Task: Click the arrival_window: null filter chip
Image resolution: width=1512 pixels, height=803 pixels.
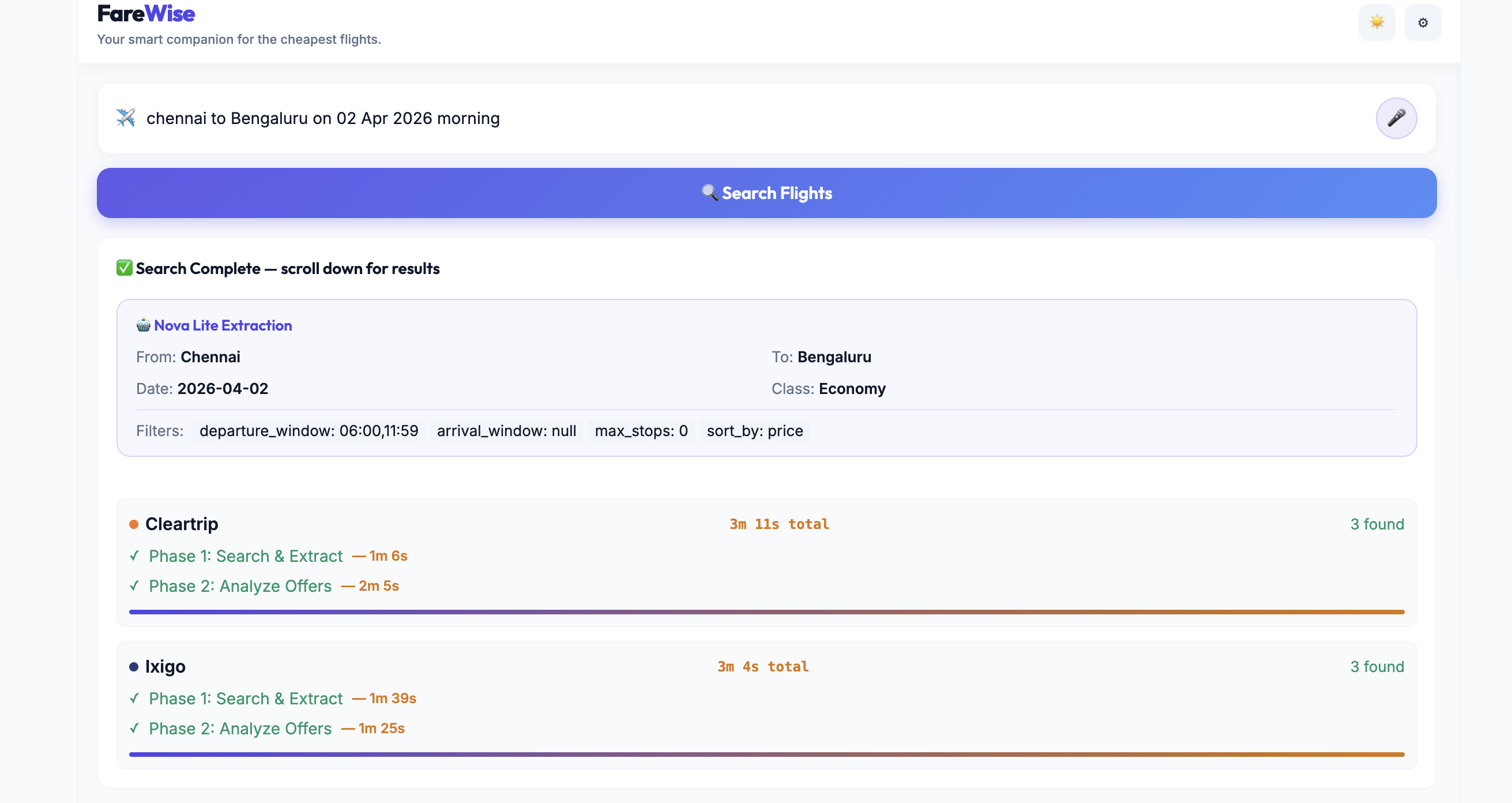Action: point(506,431)
